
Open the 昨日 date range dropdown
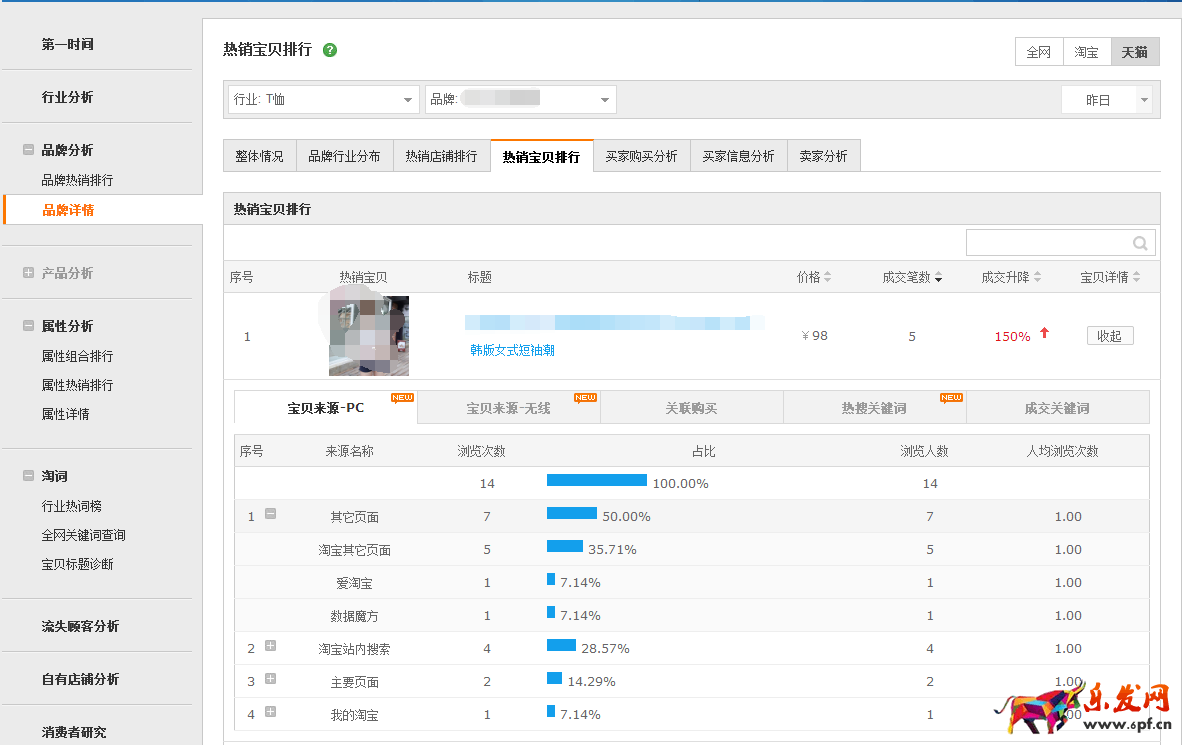tap(1106, 100)
